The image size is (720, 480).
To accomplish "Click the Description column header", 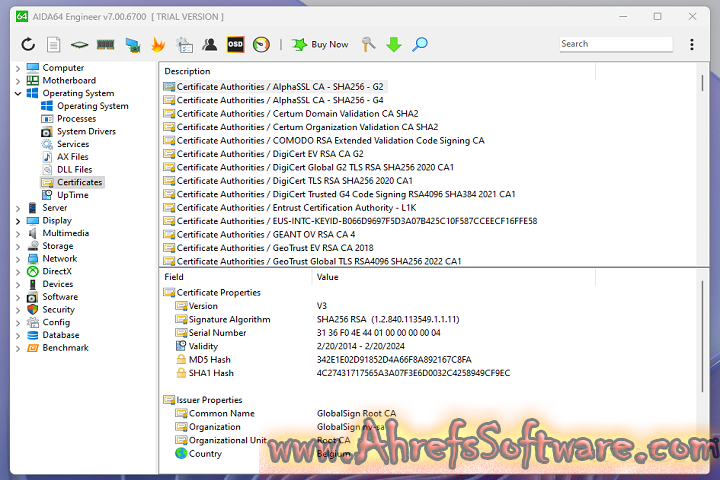I will click(188, 71).
